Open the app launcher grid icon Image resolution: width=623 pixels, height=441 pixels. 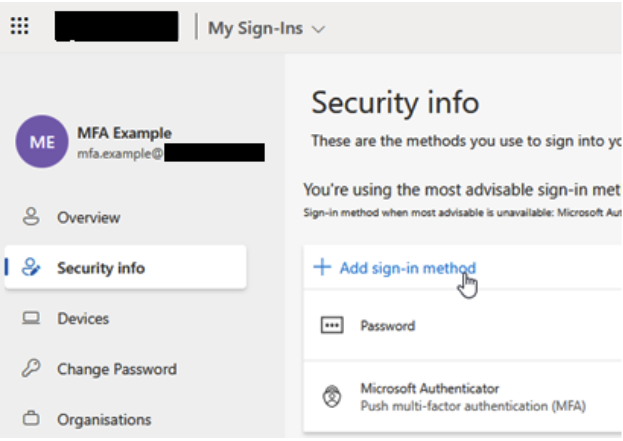point(19,27)
